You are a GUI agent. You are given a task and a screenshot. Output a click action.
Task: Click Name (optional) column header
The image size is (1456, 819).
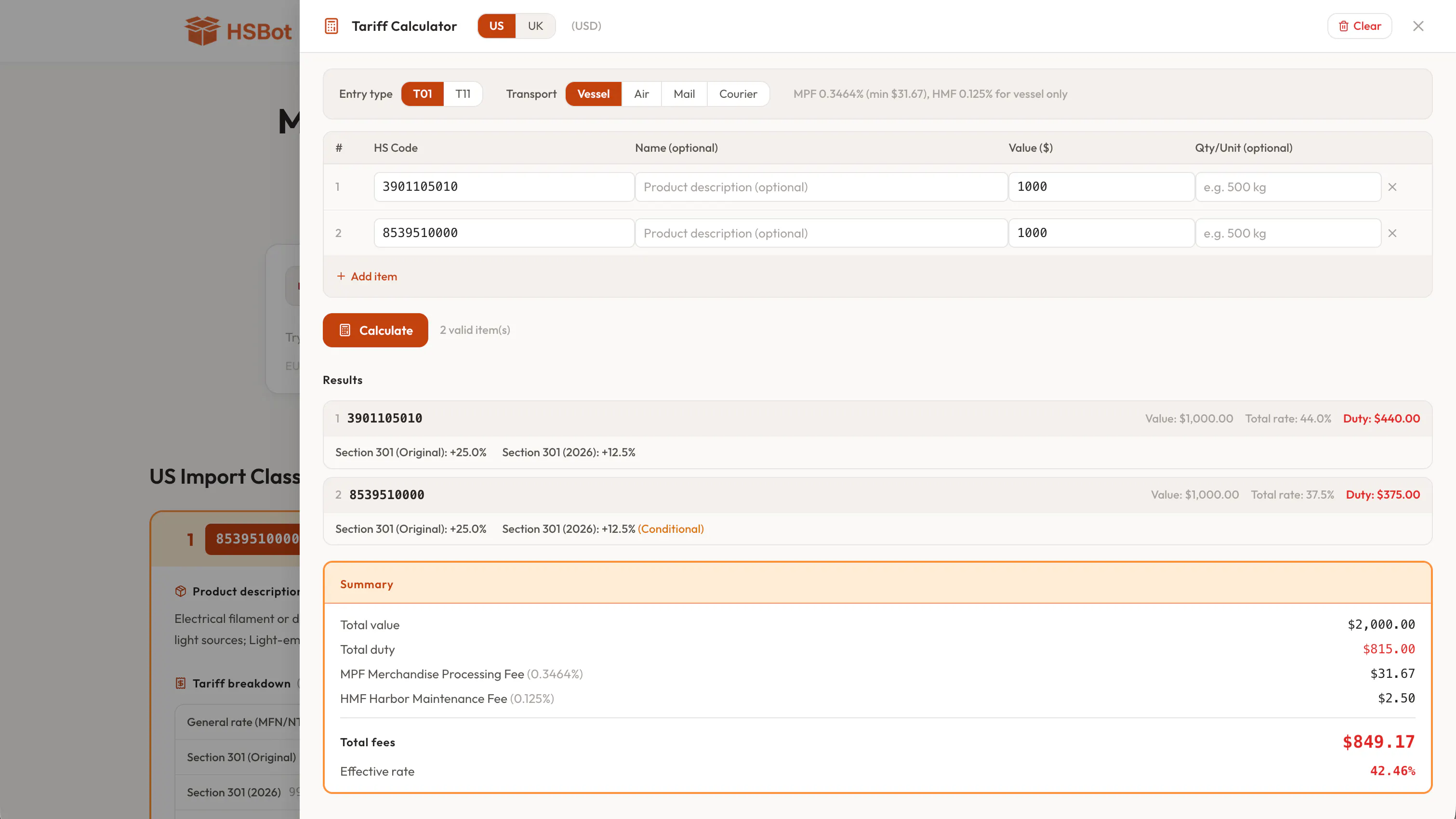(x=676, y=148)
